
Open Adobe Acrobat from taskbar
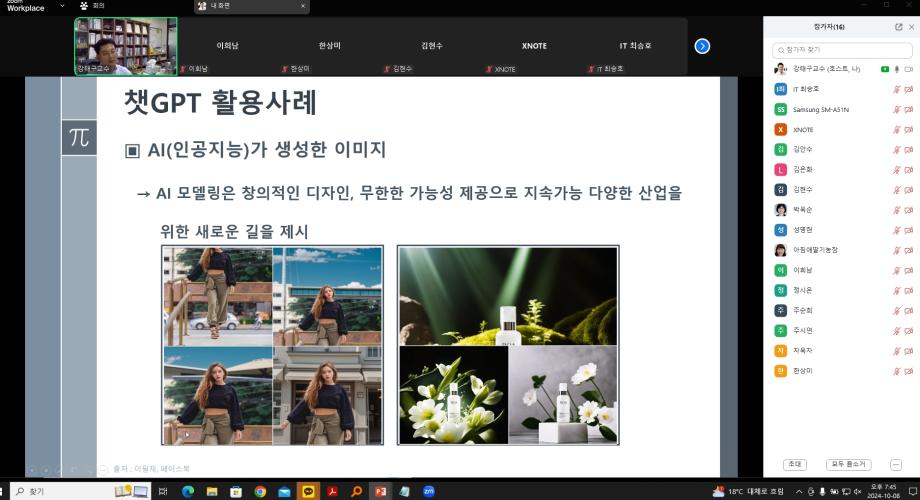point(332,491)
